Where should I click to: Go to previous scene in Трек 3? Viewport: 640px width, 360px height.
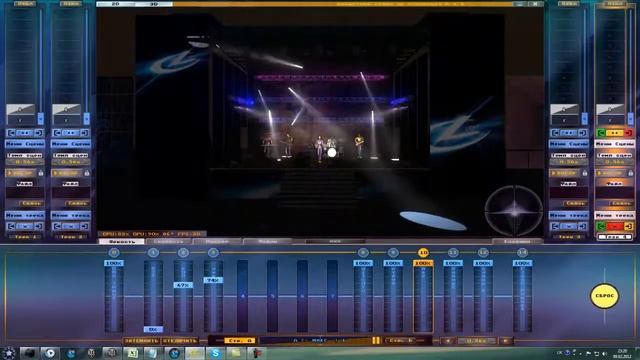pyautogui.click(x=555, y=133)
